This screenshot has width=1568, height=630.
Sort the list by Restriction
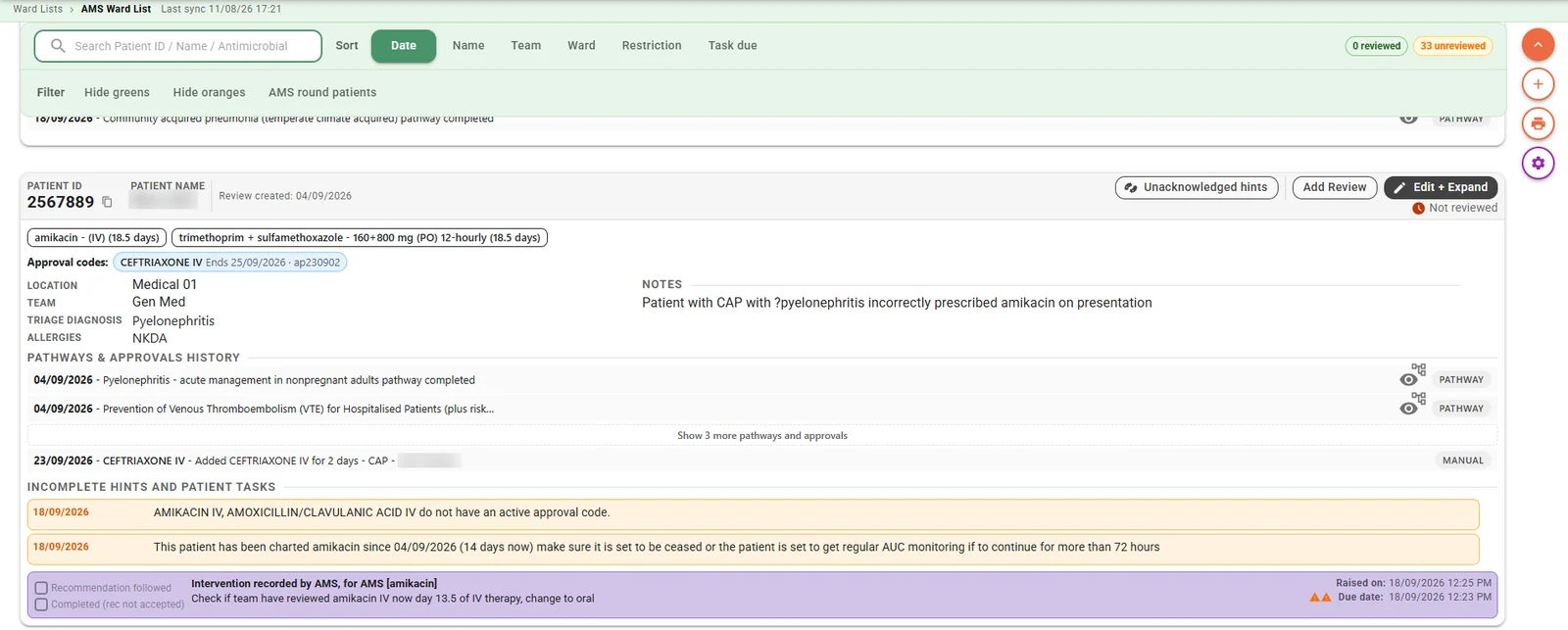pyautogui.click(x=652, y=46)
